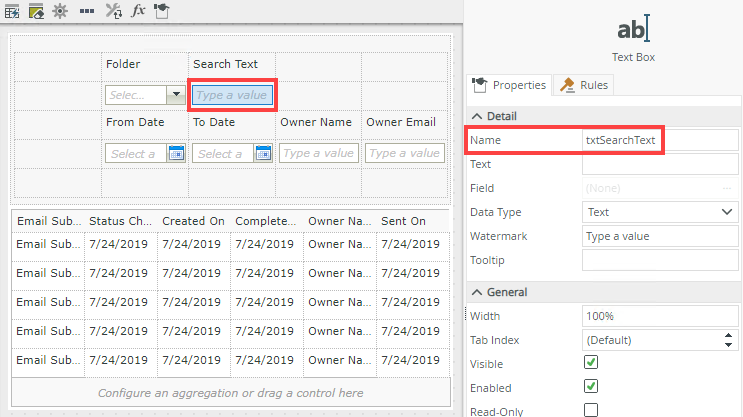Click the wrench tools toolbar icon

[x=114, y=11]
